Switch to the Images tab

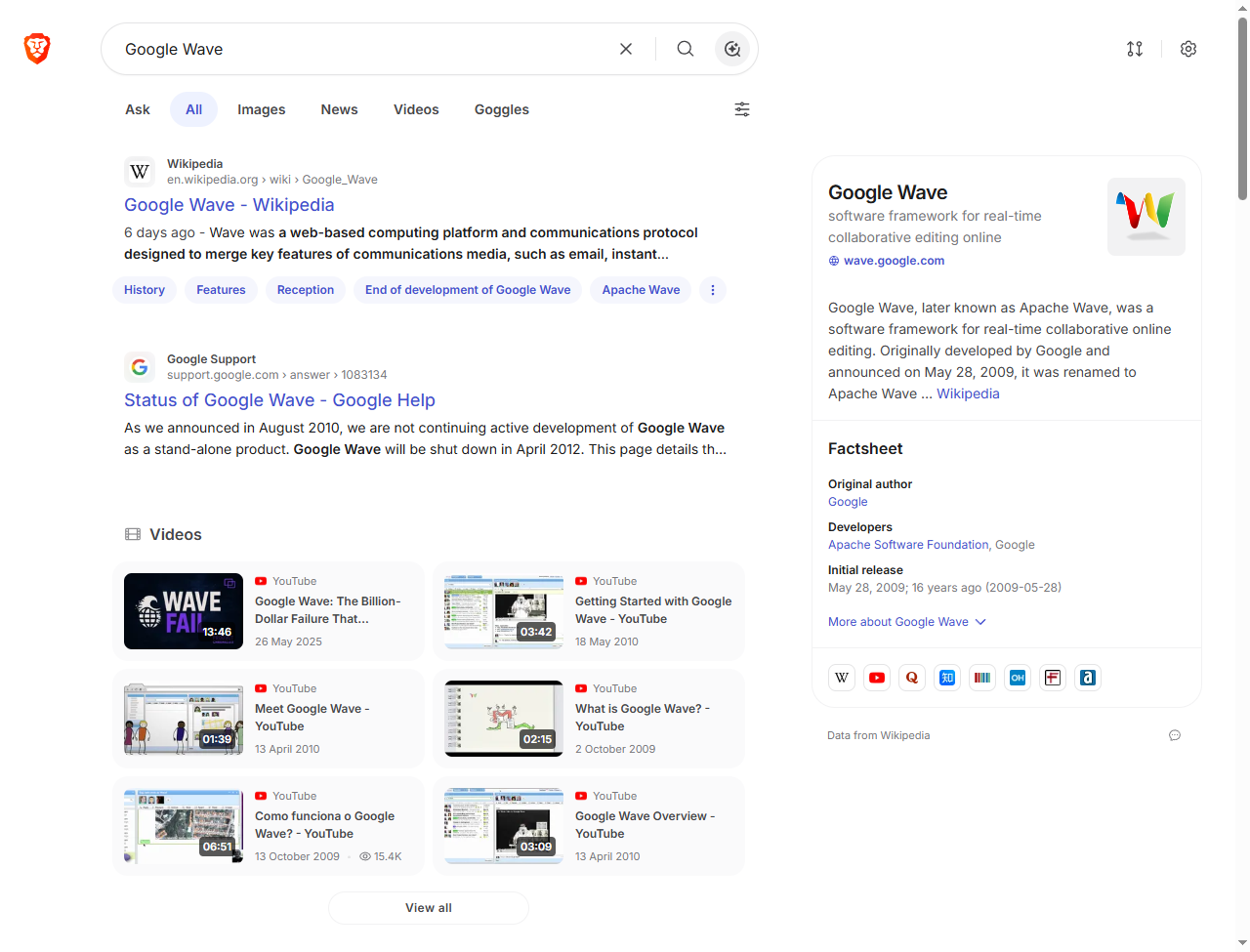(261, 109)
